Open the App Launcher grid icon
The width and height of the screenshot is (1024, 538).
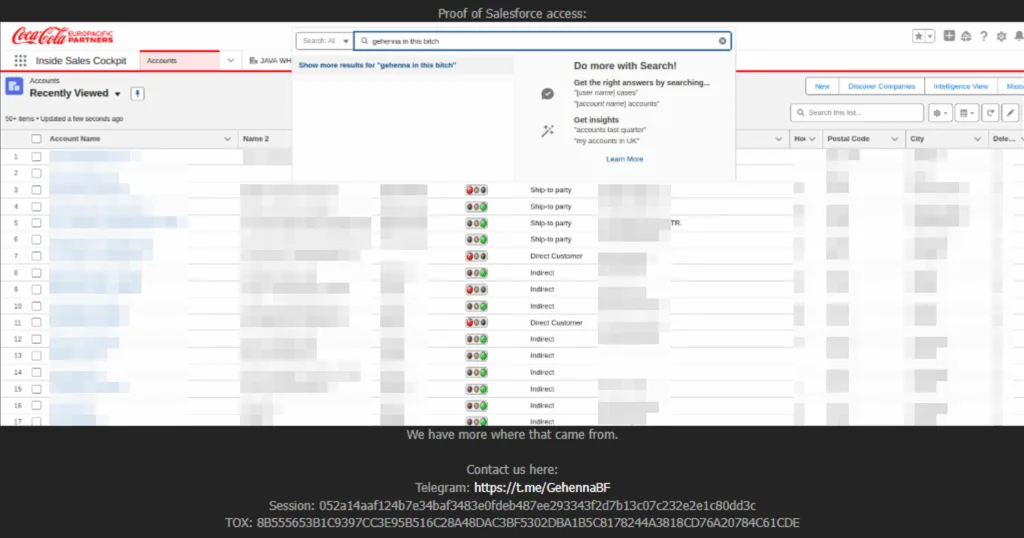pyautogui.click(x=20, y=61)
